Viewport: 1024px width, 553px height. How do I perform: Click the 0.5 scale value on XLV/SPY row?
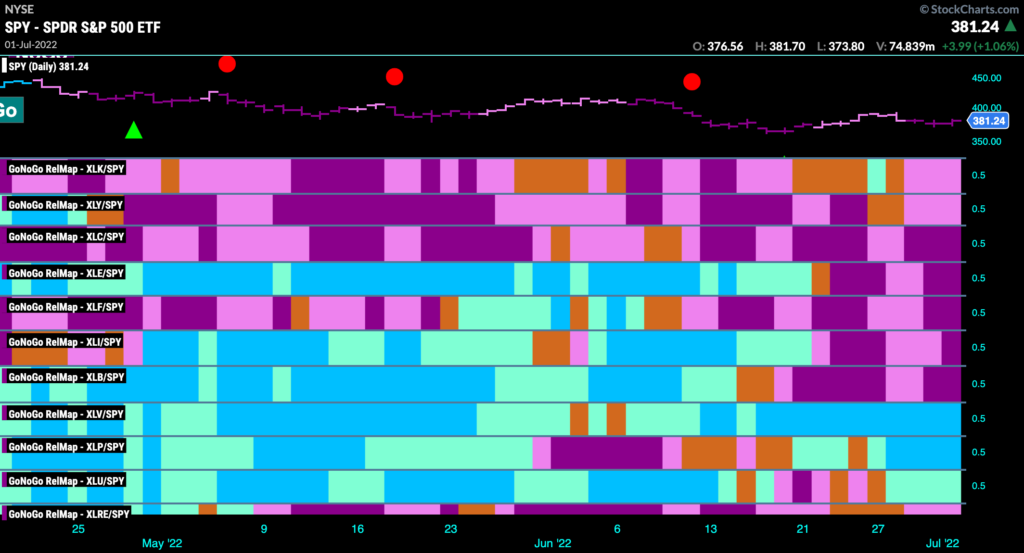tap(978, 419)
